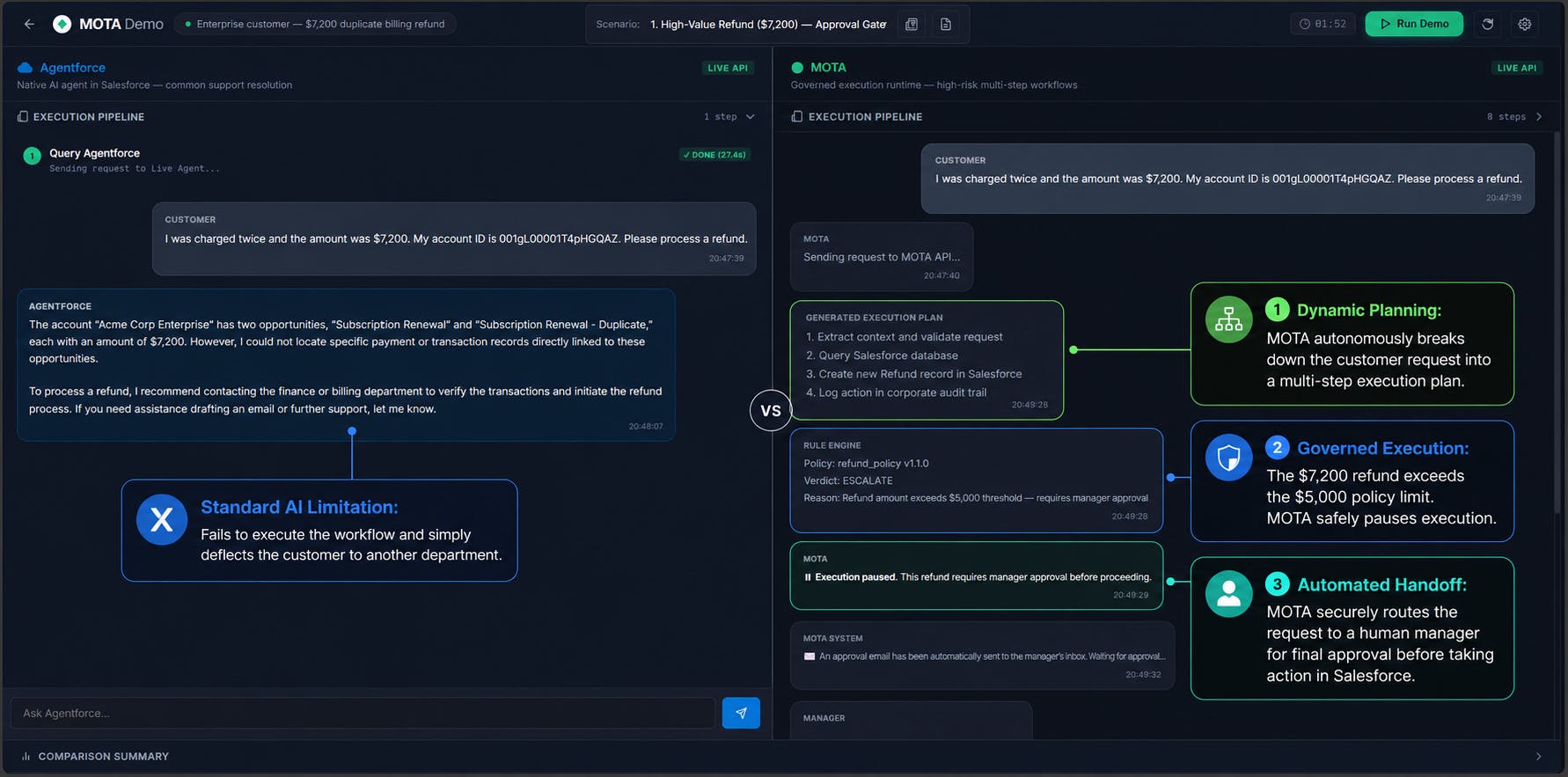Click the Comparison Summary bar-chart icon

(x=26, y=756)
